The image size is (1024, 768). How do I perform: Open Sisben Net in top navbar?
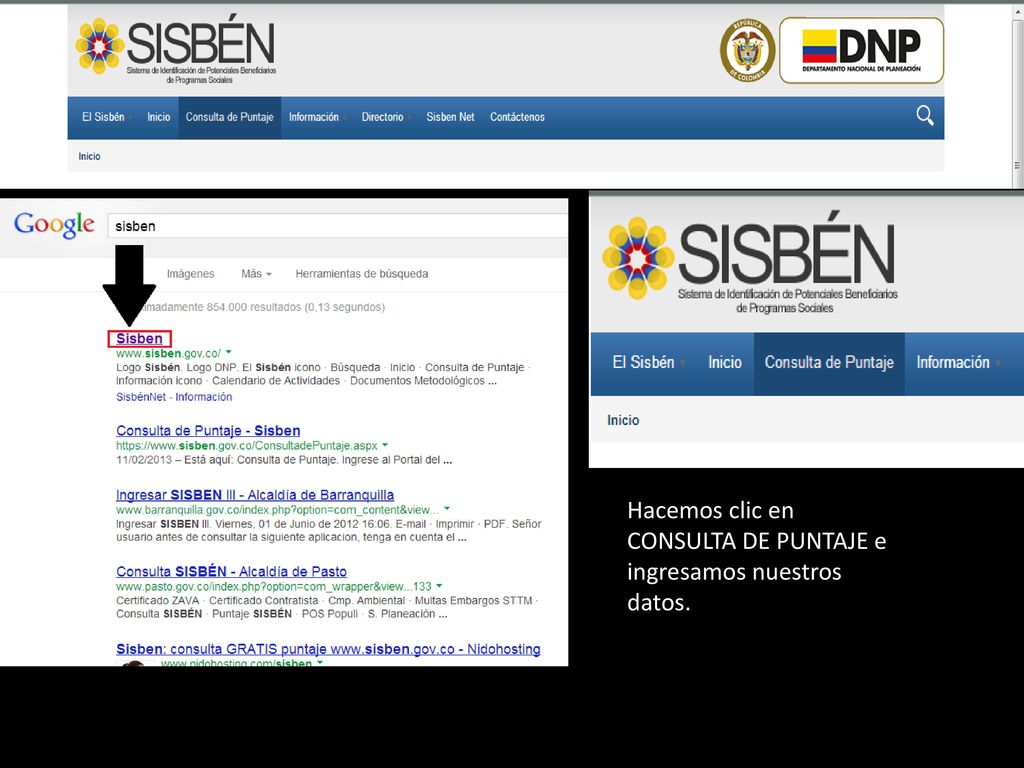pyautogui.click(x=450, y=117)
